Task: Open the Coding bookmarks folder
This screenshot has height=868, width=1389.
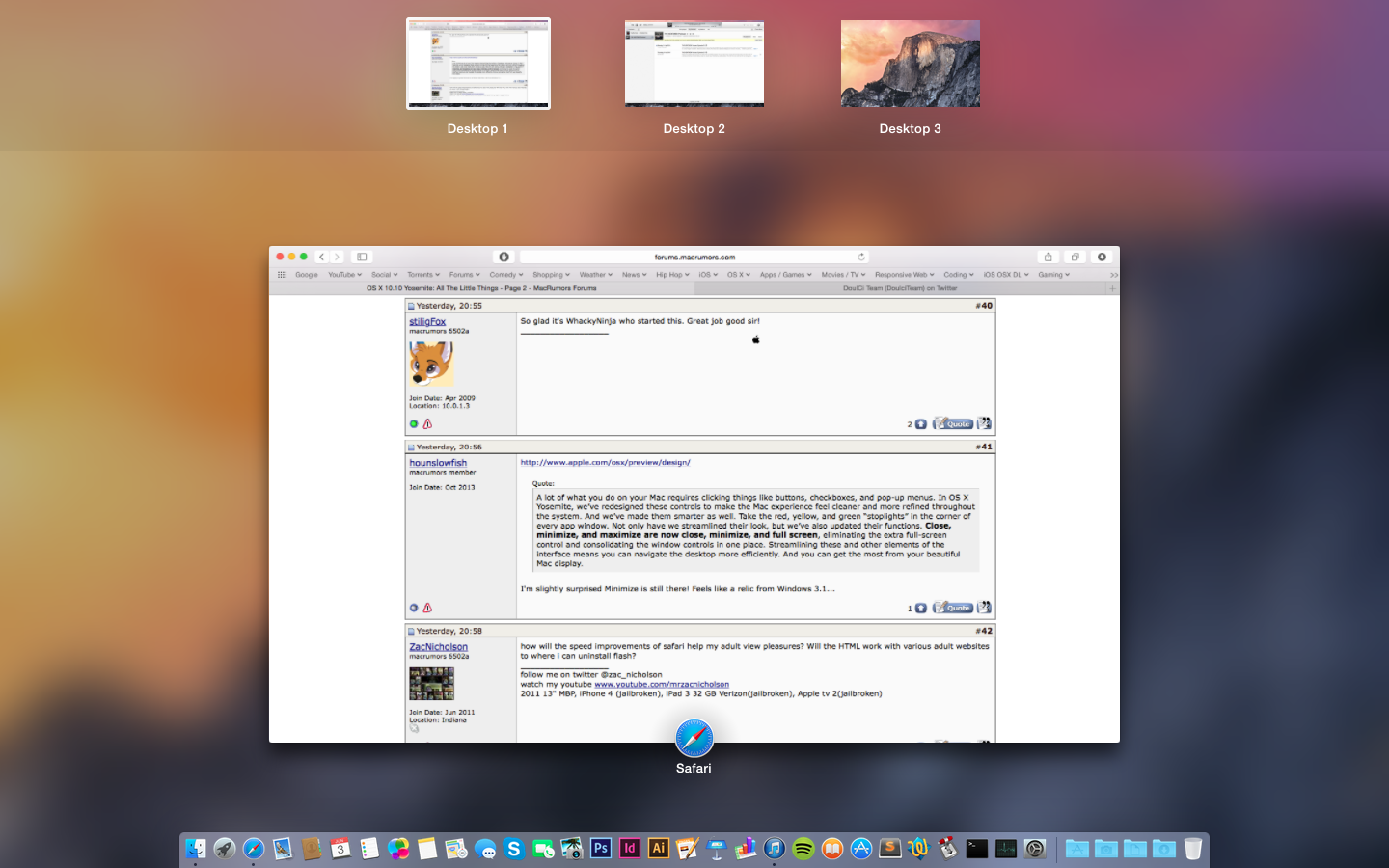Action: [x=959, y=275]
